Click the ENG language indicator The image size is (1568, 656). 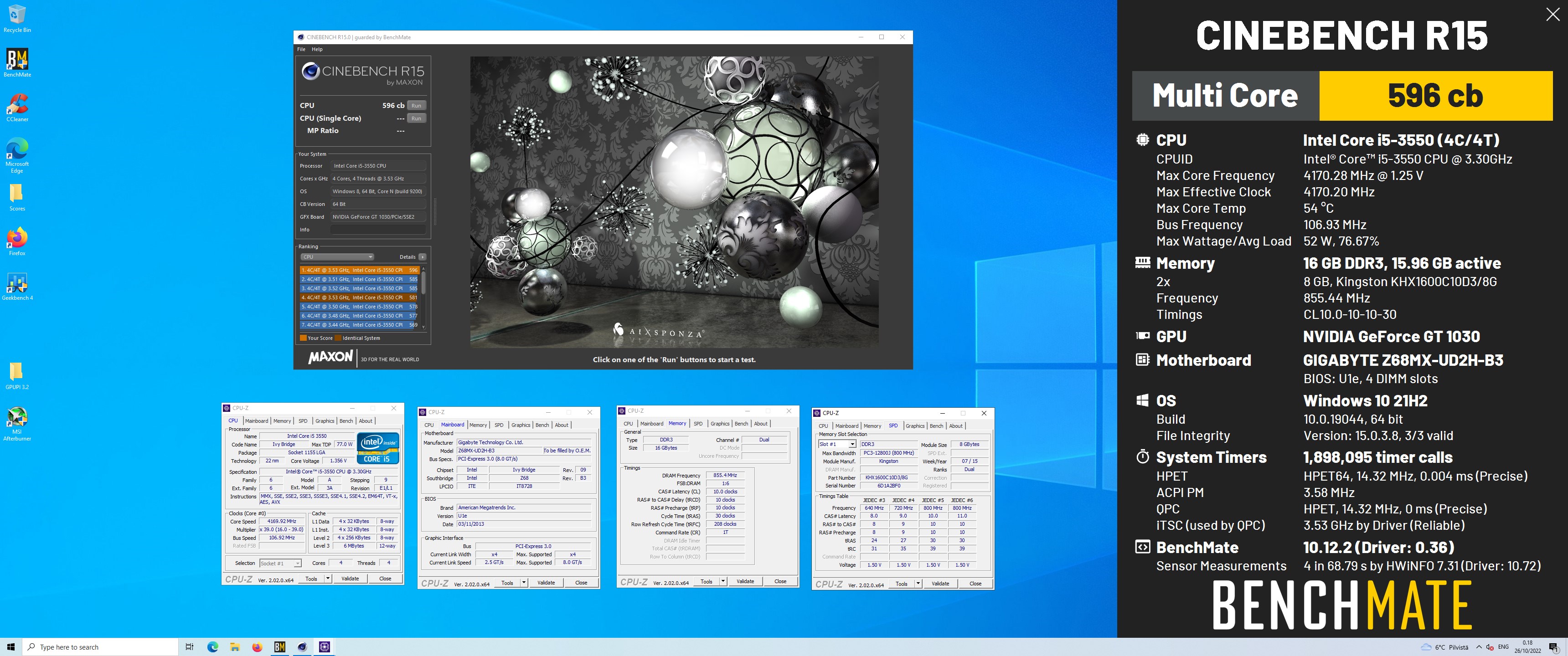[1503, 647]
